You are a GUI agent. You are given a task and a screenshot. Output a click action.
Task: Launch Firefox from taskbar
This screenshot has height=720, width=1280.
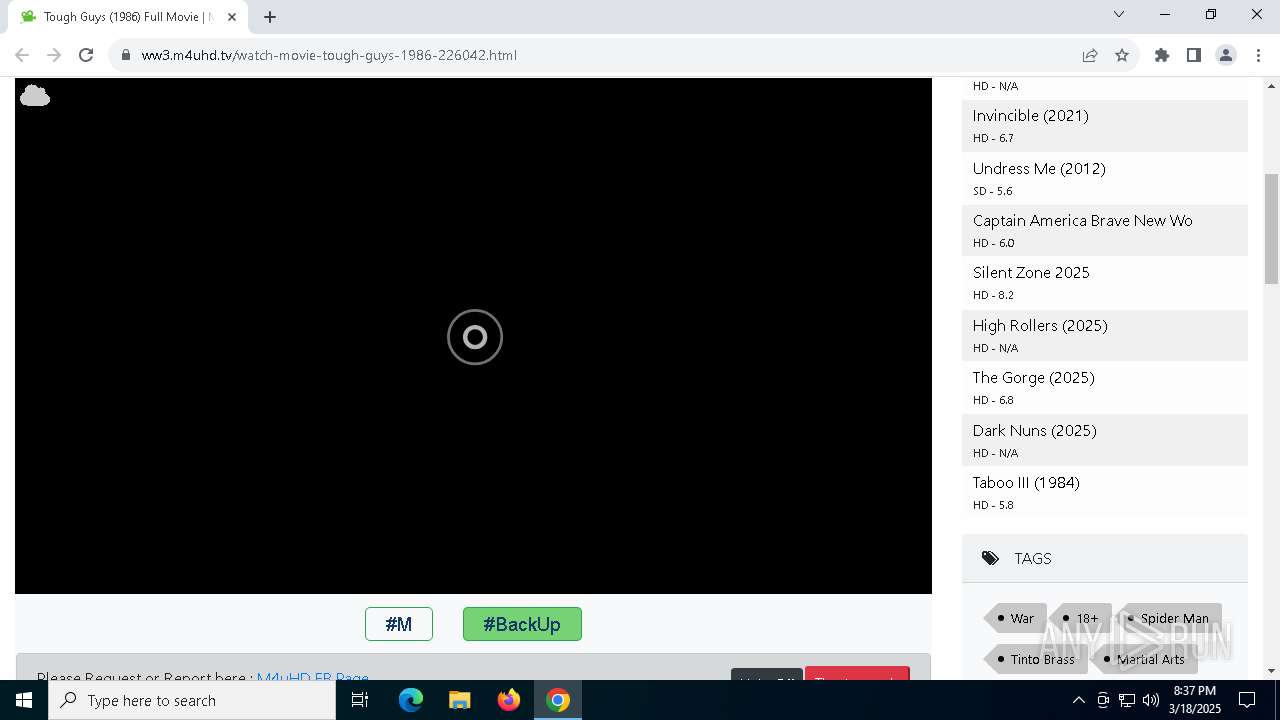[x=509, y=700]
